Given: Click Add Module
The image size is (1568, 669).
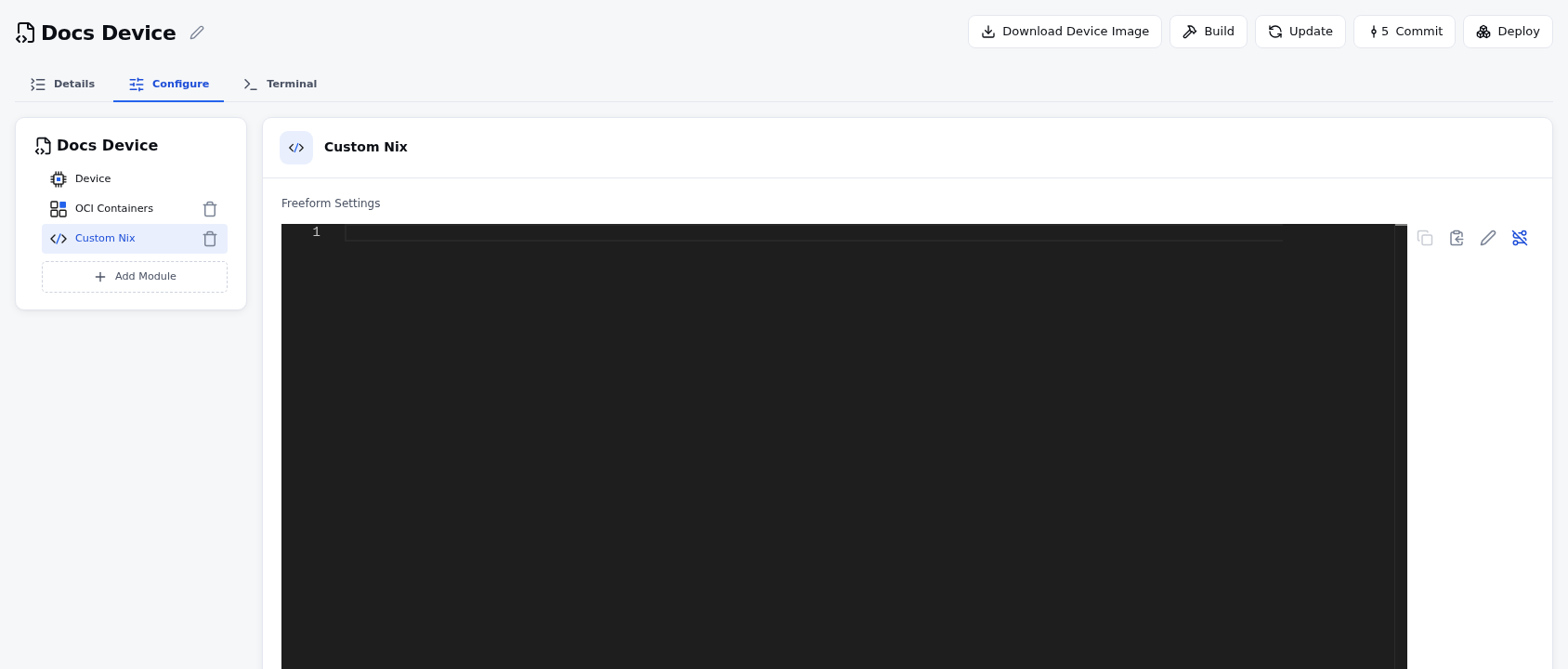Looking at the screenshot, I should click(135, 277).
